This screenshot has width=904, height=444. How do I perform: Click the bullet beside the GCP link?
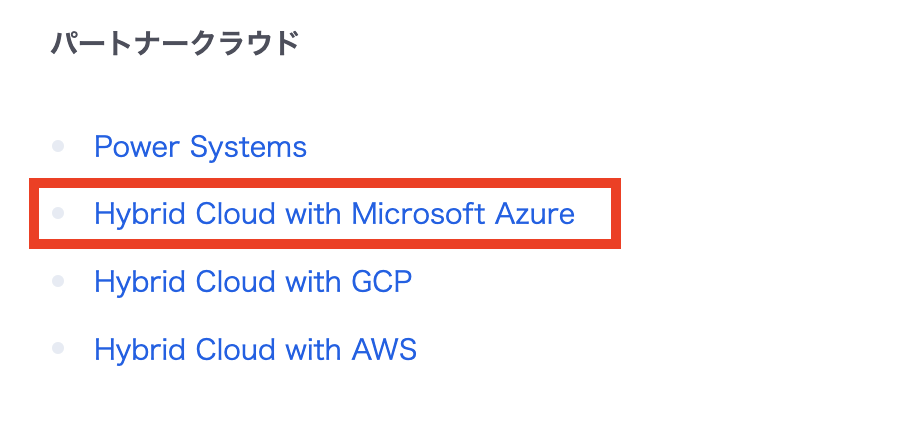(x=58, y=281)
